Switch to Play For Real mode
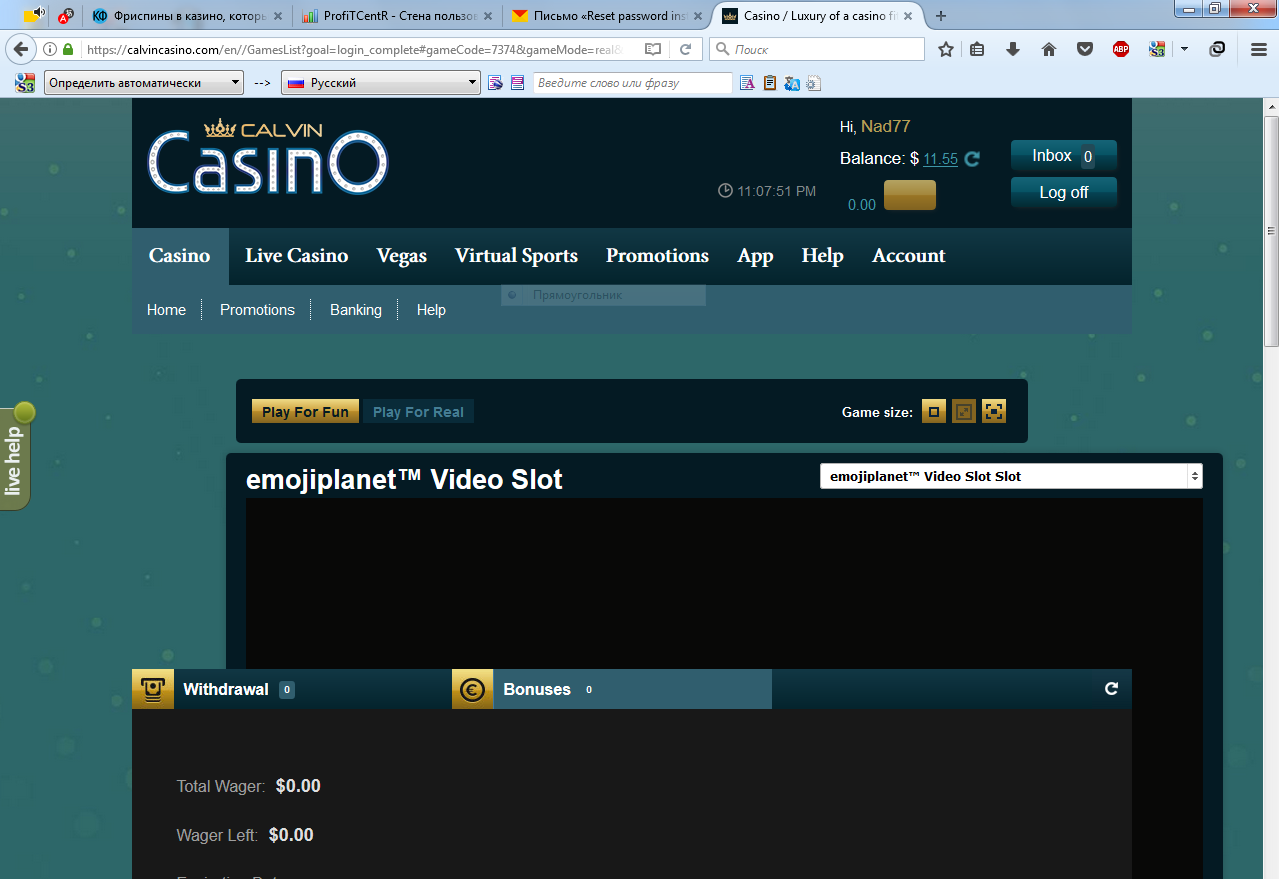 click(418, 412)
